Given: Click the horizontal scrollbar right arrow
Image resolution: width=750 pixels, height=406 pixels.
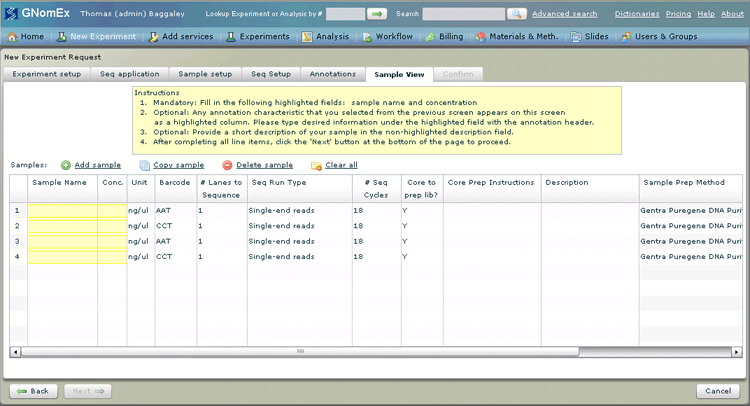Looking at the screenshot, I should tap(737, 352).
